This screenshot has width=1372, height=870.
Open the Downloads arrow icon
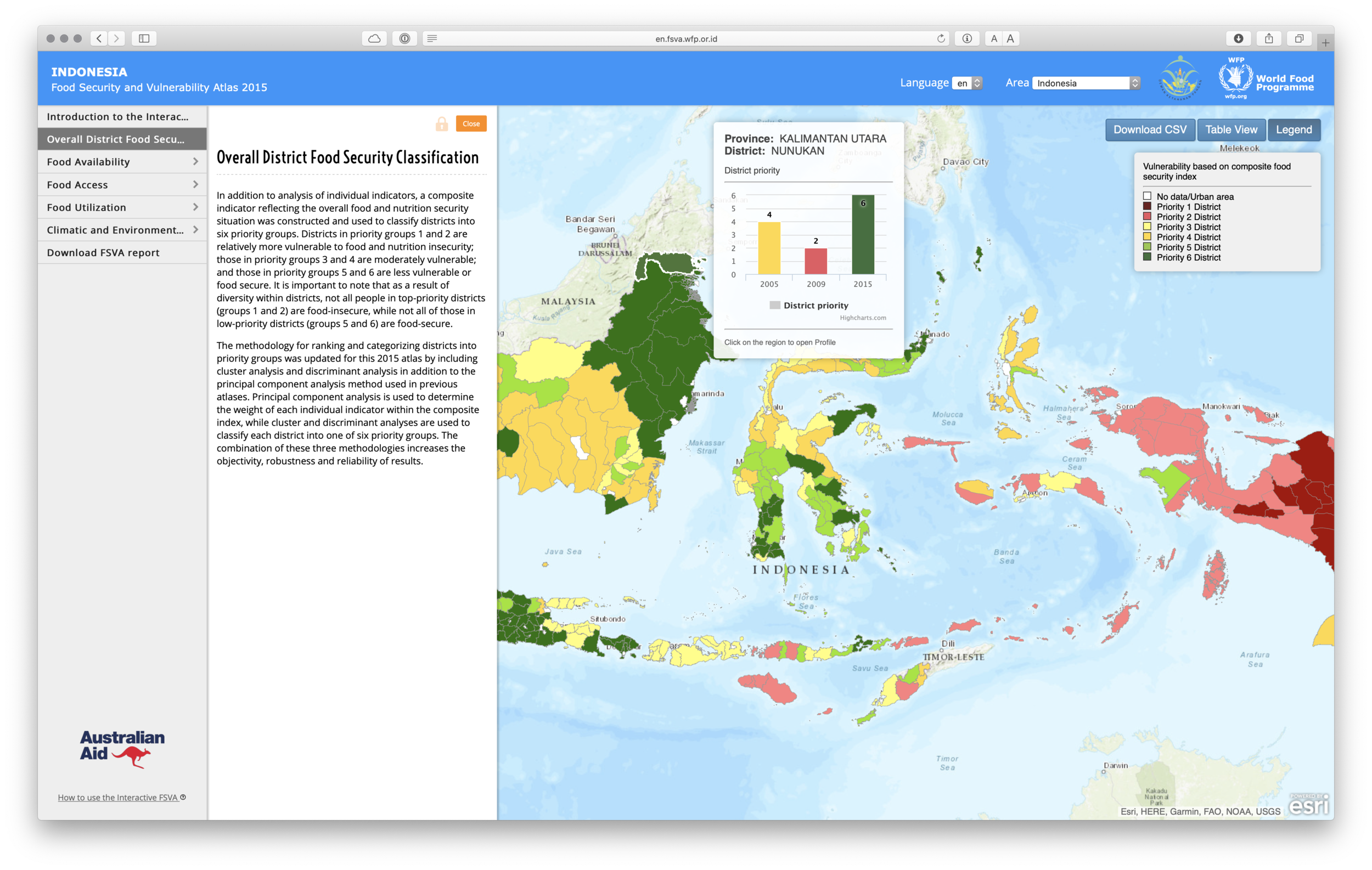tap(1238, 38)
